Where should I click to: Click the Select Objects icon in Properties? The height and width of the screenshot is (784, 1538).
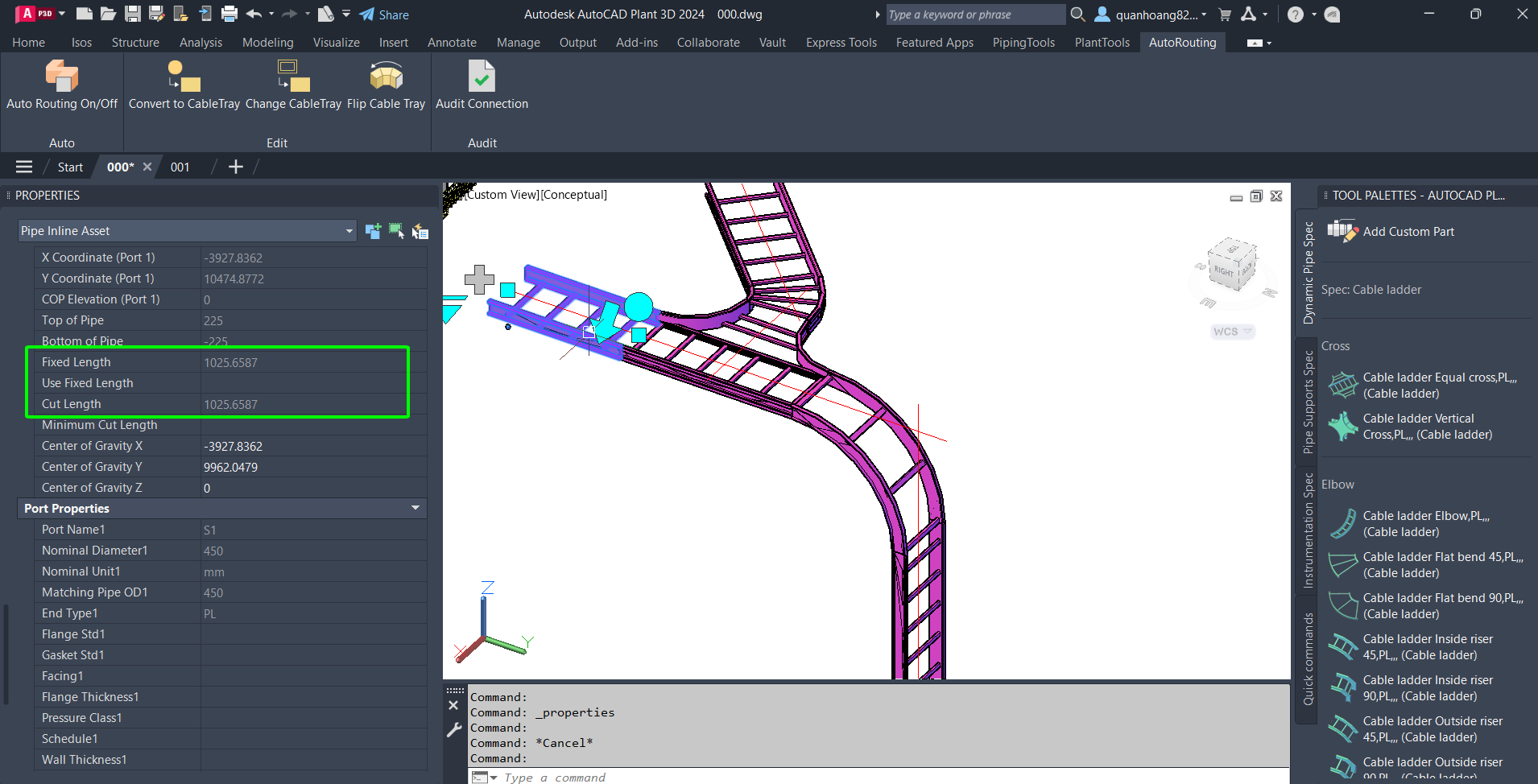tap(396, 232)
